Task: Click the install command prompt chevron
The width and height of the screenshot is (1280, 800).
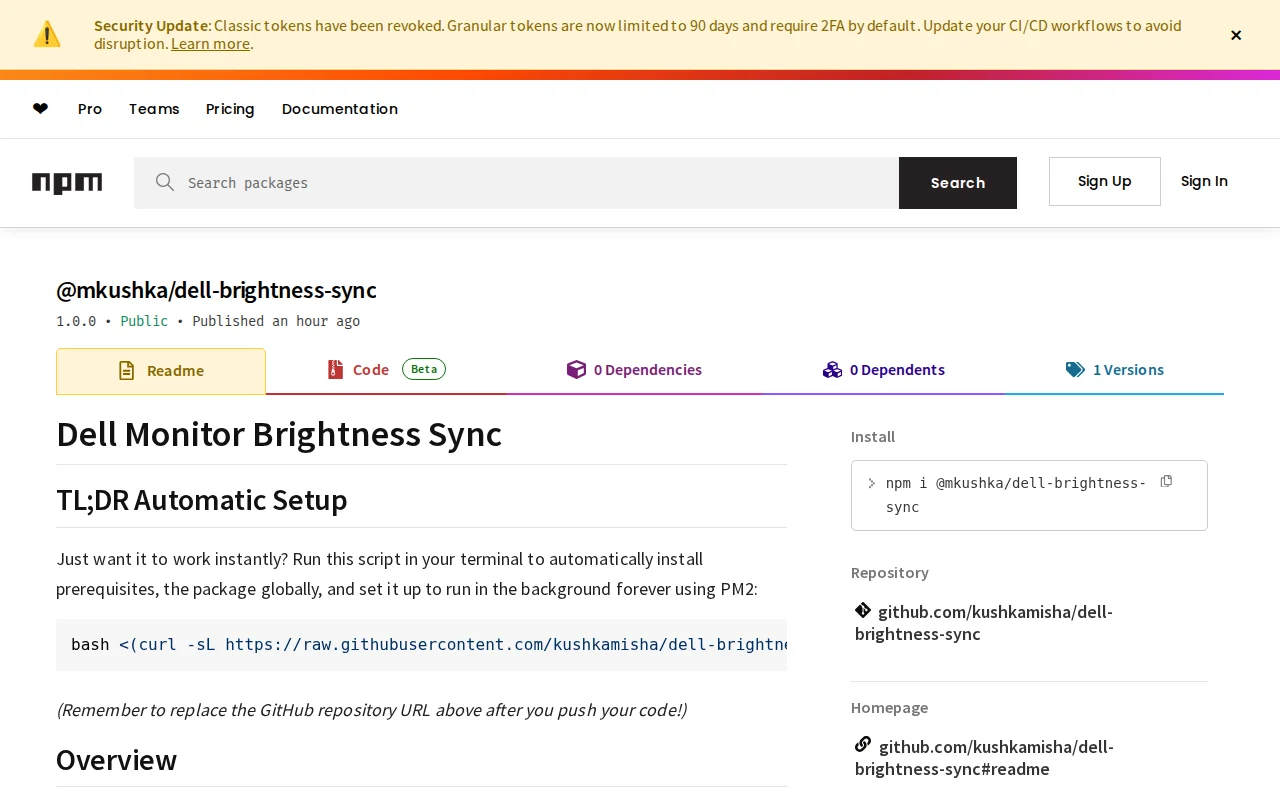Action: click(x=871, y=483)
